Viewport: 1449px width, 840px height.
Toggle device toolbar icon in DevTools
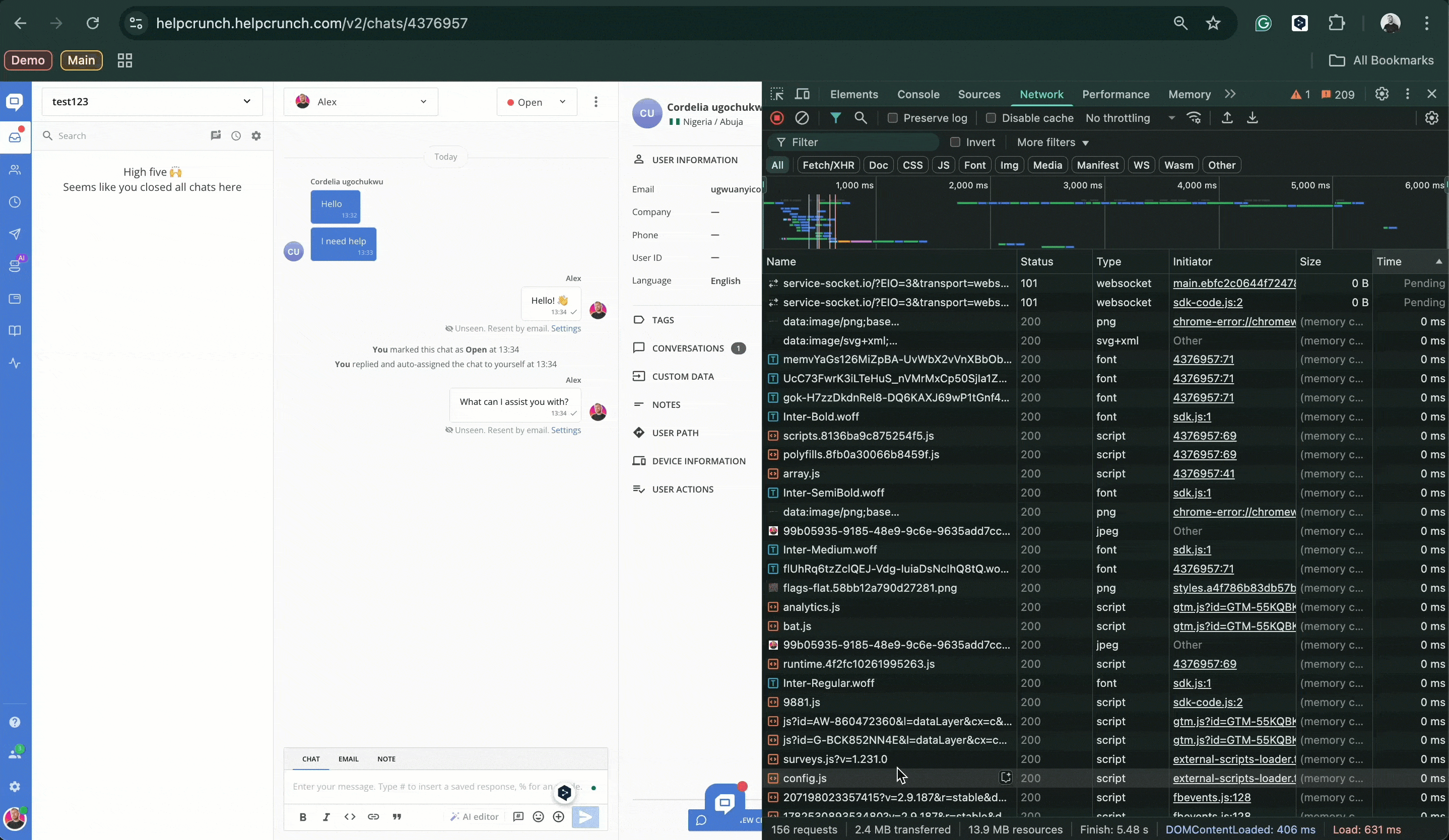(x=803, y=94)
